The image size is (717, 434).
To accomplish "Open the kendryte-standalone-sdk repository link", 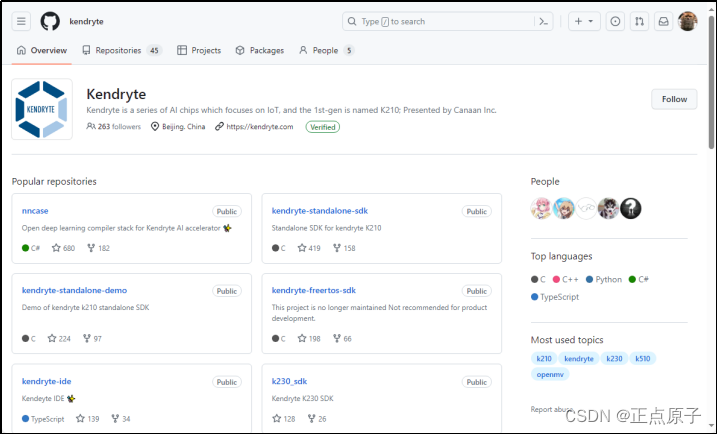I will 320,211.
